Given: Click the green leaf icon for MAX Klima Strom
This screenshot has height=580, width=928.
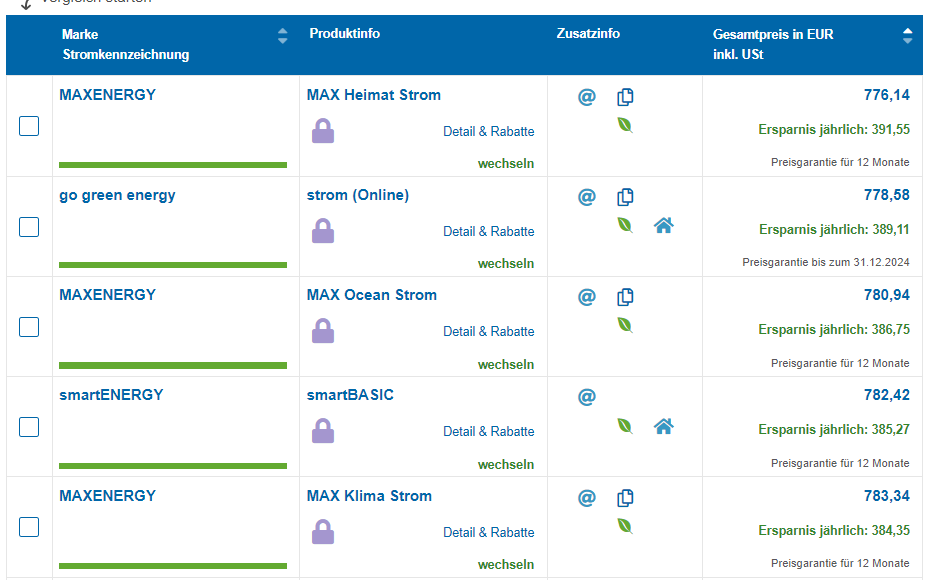Looking at the screenshot, I should (625, 526).
